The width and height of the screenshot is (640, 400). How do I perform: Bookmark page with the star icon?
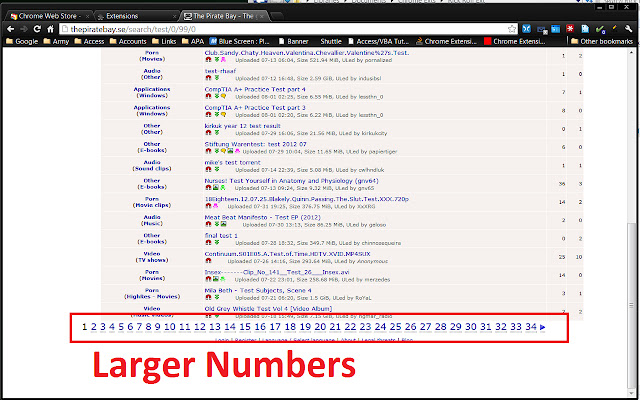click(512, 29)
